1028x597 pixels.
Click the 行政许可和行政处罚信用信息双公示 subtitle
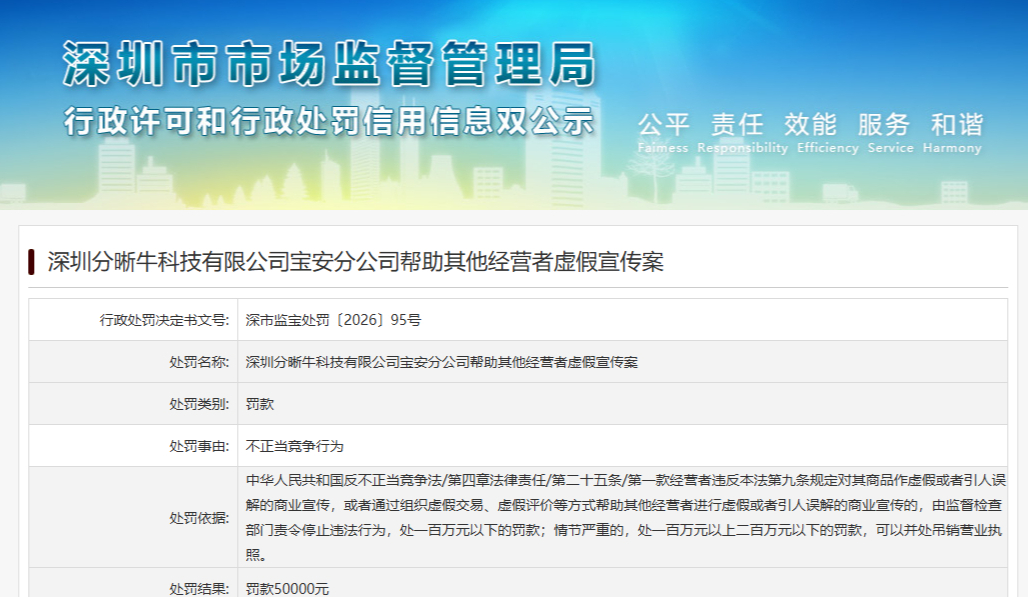pos(329,121)
